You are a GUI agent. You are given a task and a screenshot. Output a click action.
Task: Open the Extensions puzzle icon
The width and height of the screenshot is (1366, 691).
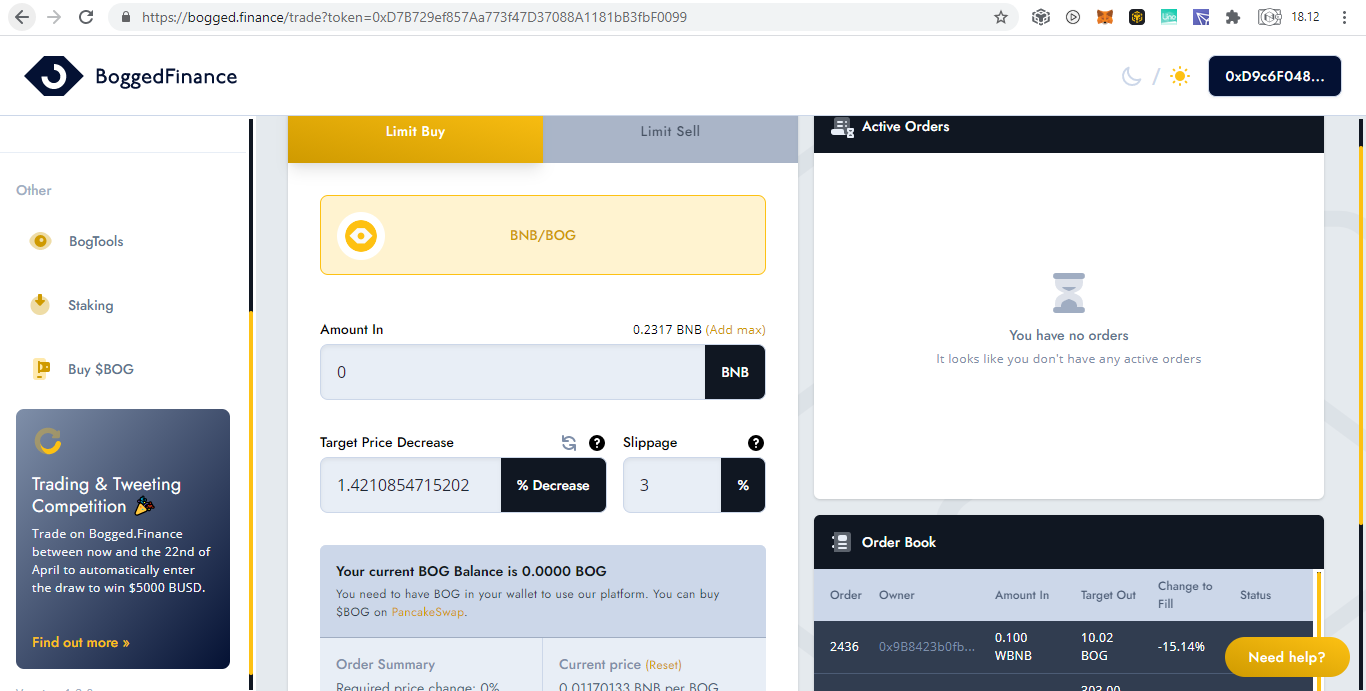pos(1233,17)
